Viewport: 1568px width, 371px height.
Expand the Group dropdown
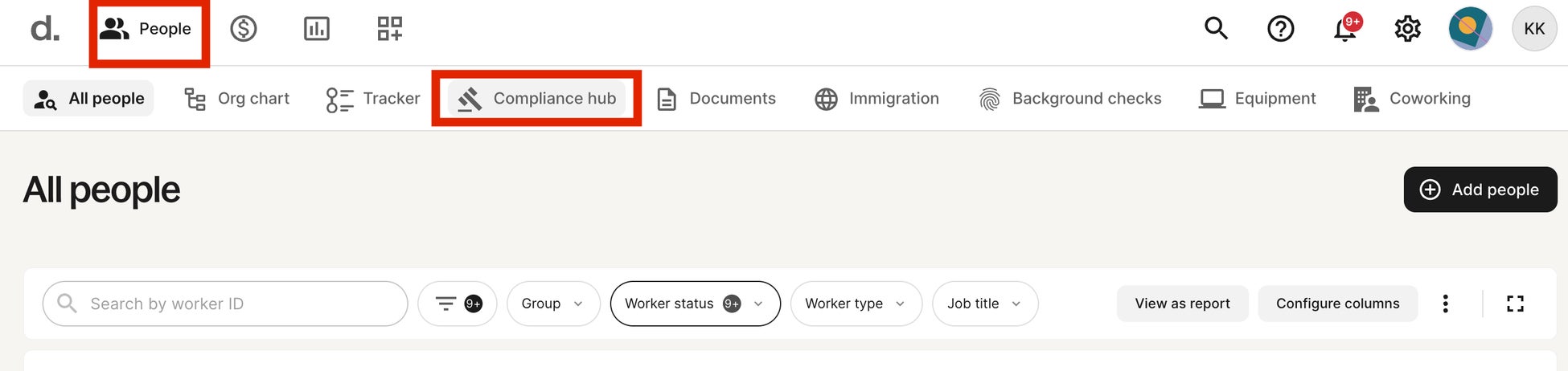pyautogui.click(x=552, y=304)
